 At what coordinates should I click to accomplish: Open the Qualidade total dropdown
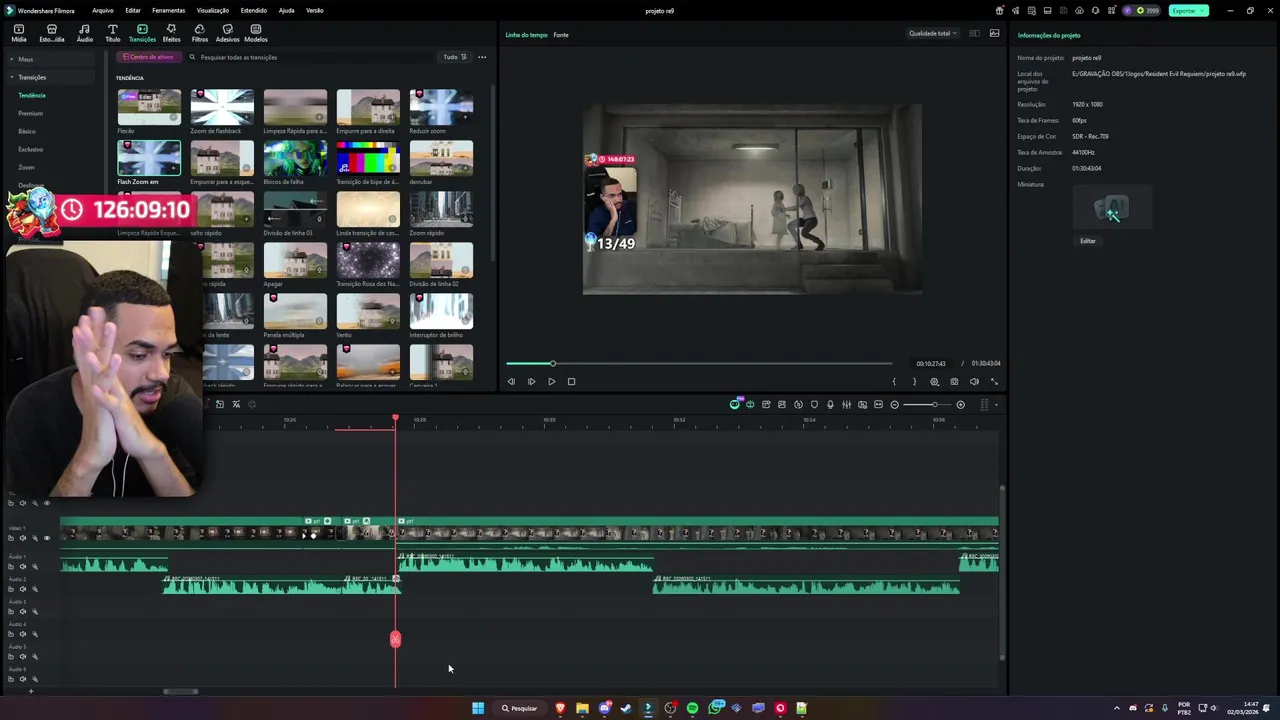(x=932, y=33)
